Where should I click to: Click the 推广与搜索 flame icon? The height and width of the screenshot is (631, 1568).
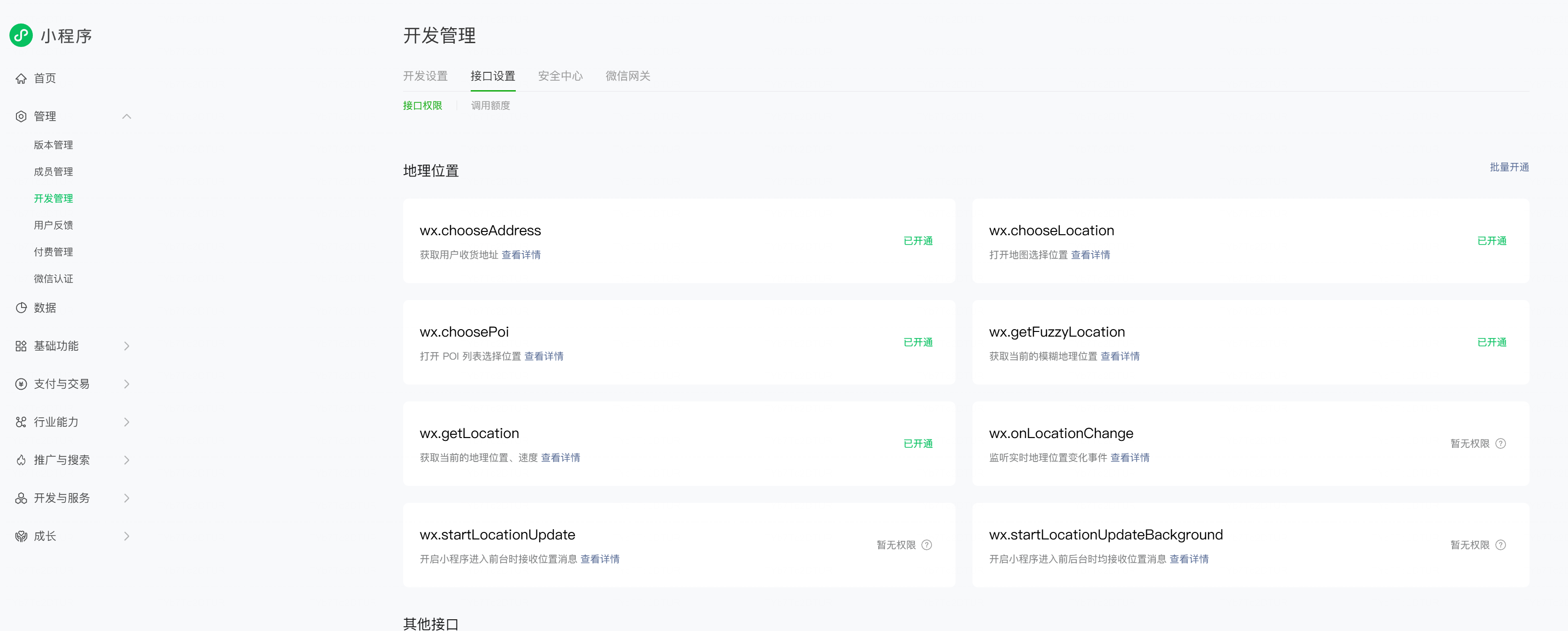point(21,461)
